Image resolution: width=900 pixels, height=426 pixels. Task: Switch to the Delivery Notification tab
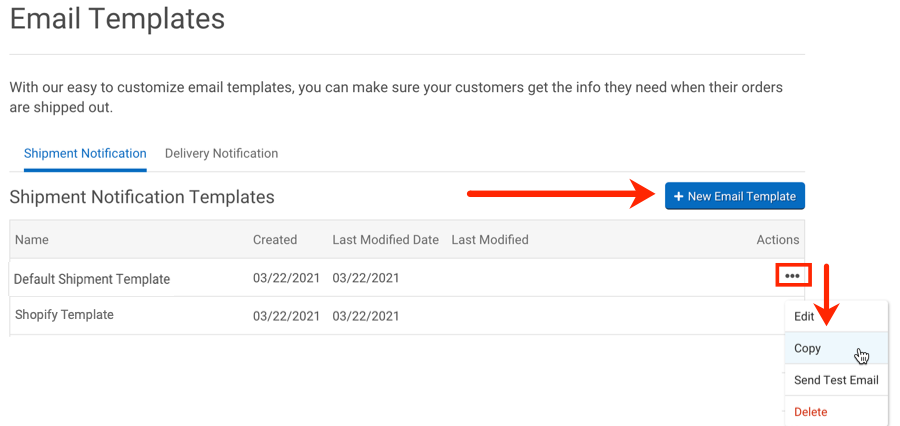(x=221, y=153)
